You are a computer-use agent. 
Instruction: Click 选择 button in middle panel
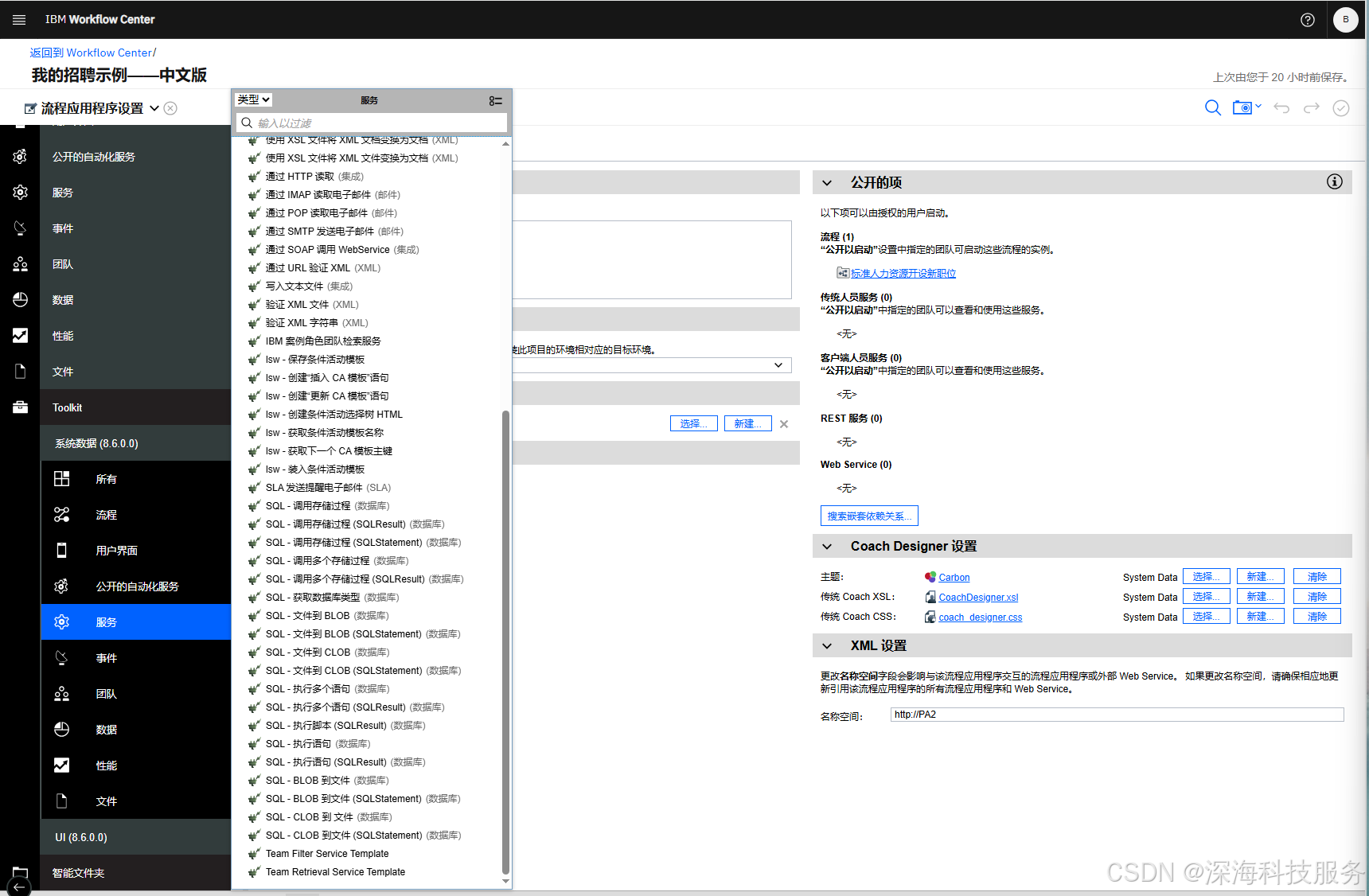coord(693,423)
